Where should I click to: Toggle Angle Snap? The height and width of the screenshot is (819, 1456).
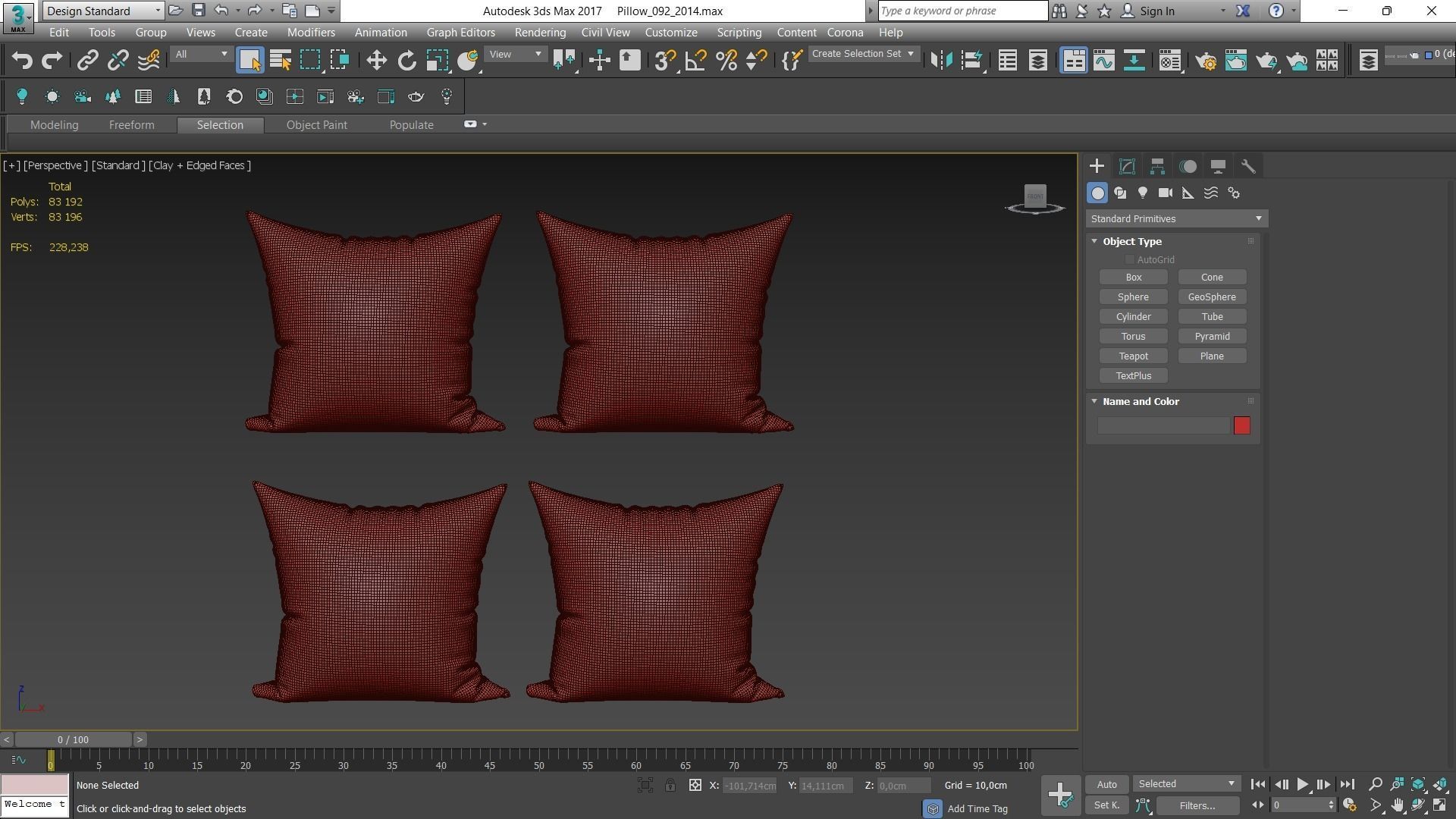click(x=695, y=61)
